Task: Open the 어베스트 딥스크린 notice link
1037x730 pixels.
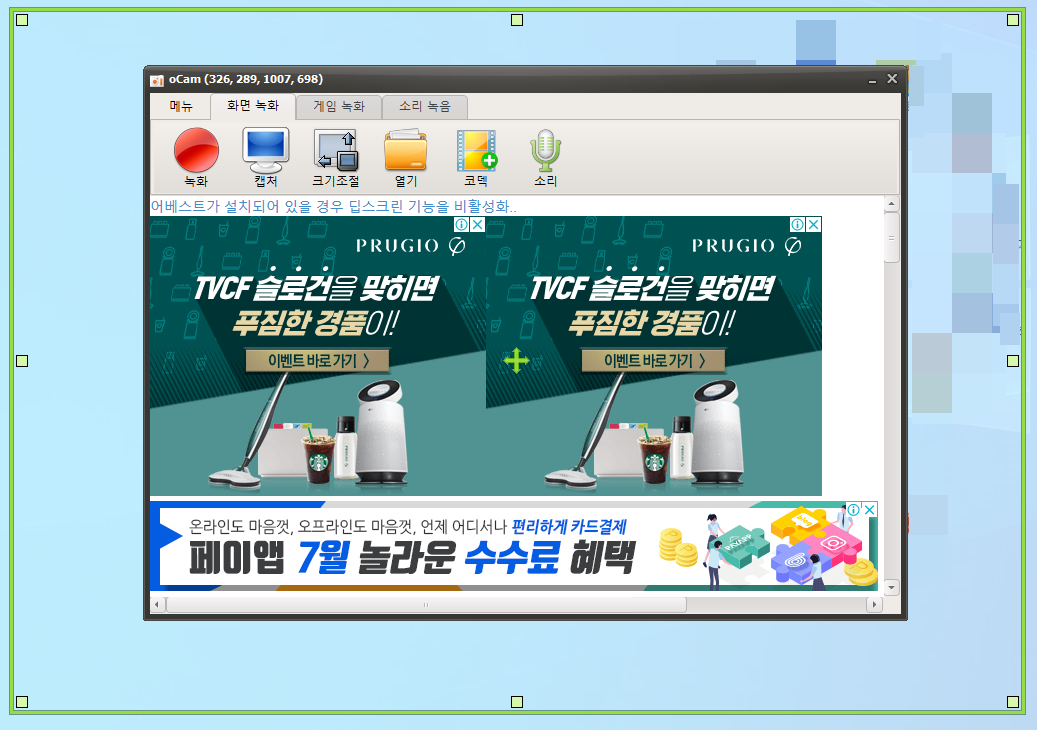Action: 333,206
